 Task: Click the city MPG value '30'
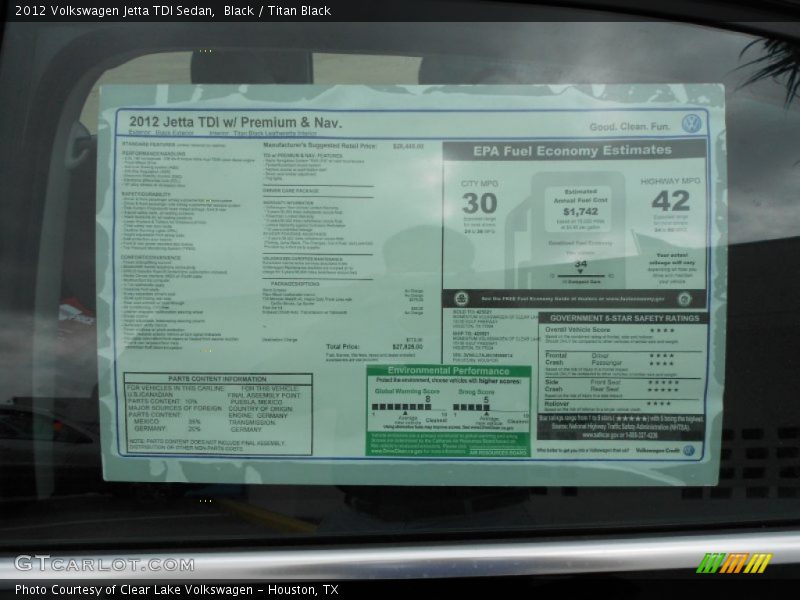pyautogui.click(x=480, y=204)
